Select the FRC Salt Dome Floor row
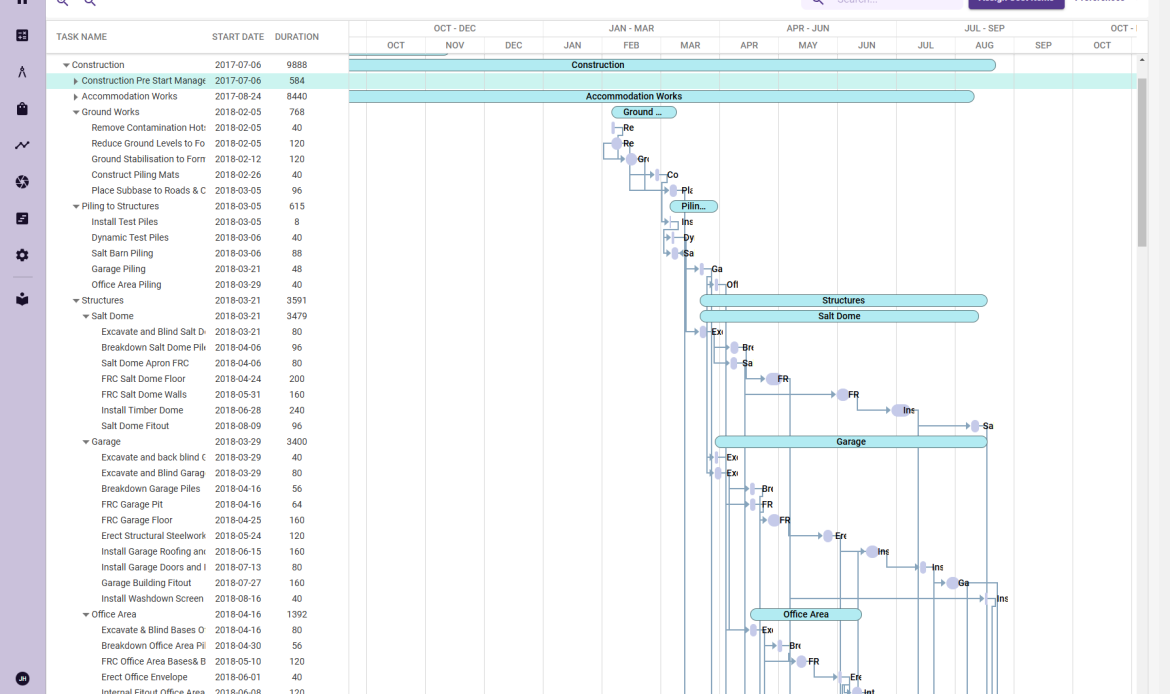The width and height of the screenshot is (1170, 694). pyautogui.click(x=197, y=379)
